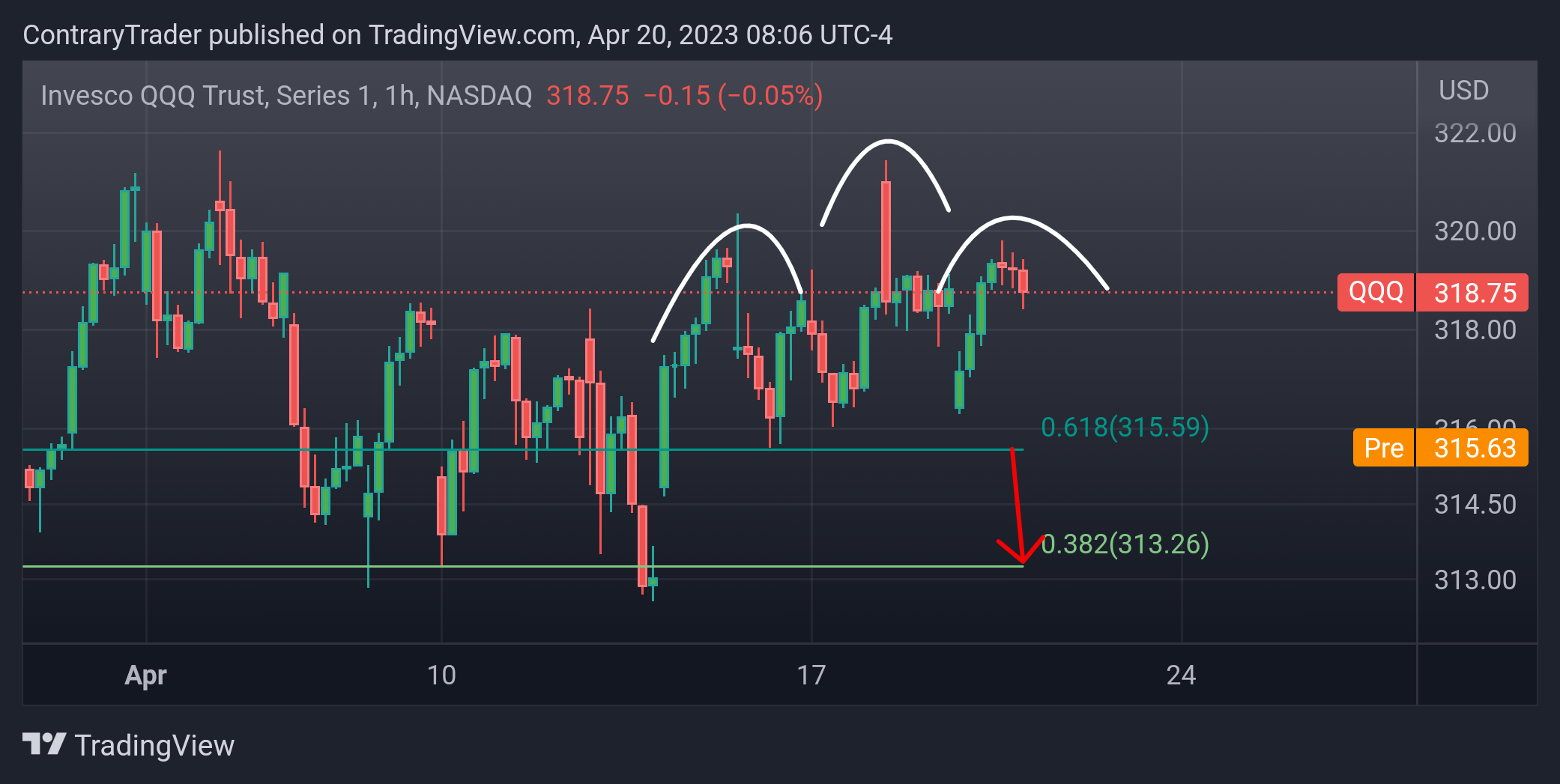Click the 10 date axis label
This screenshot has height=784, width=1560.
click(441, 675)
